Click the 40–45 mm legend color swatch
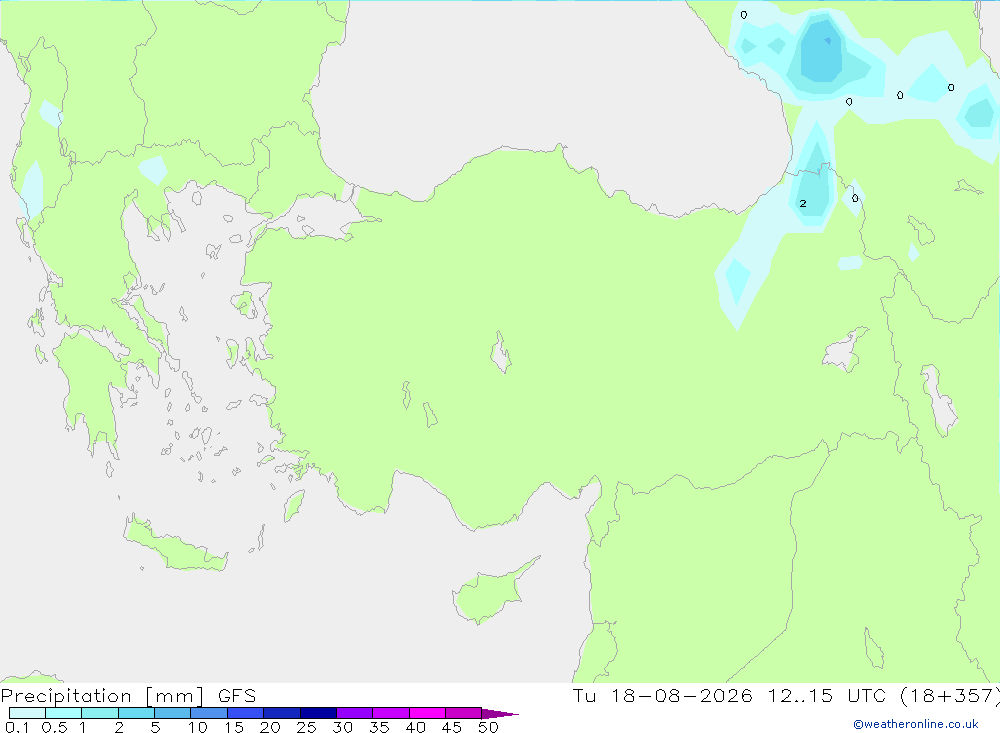 pos(427,713)
